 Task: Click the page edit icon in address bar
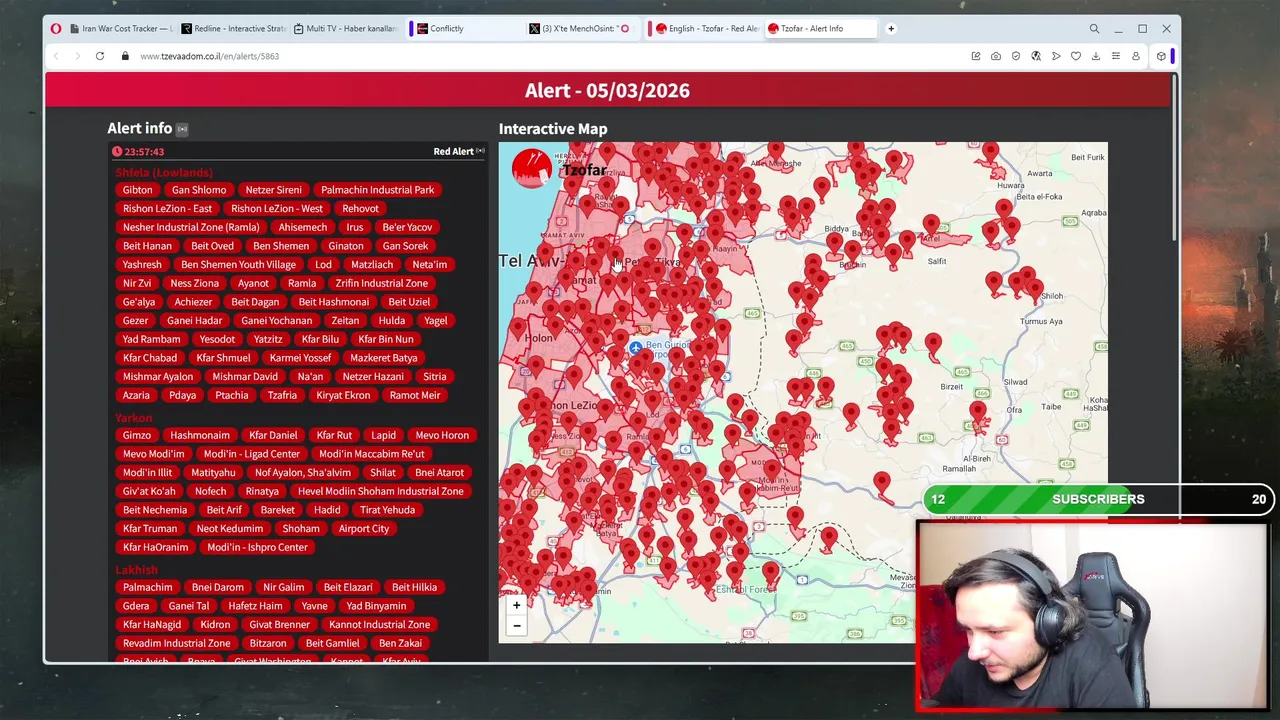(x=976, y=56)
